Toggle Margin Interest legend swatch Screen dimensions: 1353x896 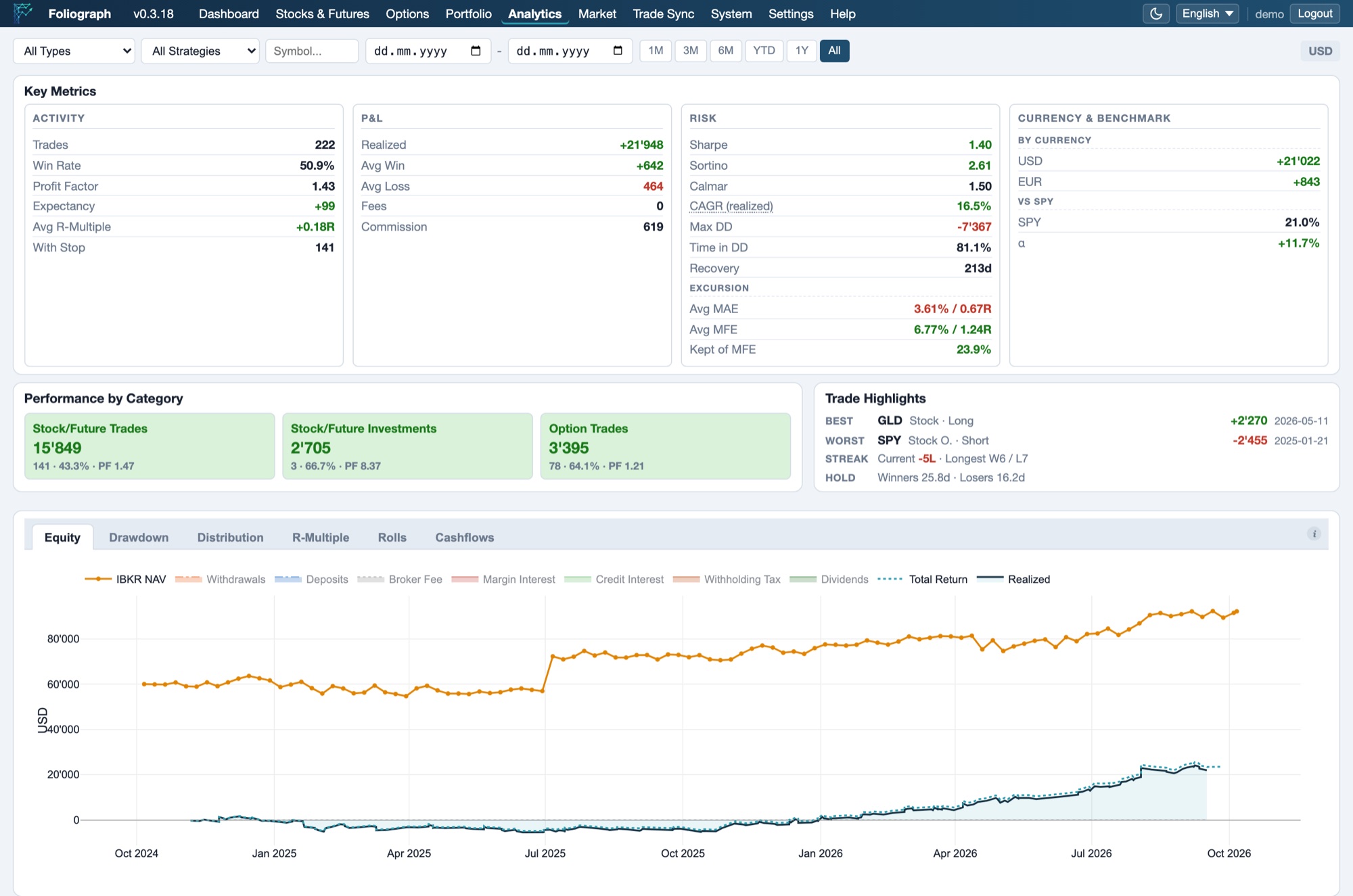point(465,579)
